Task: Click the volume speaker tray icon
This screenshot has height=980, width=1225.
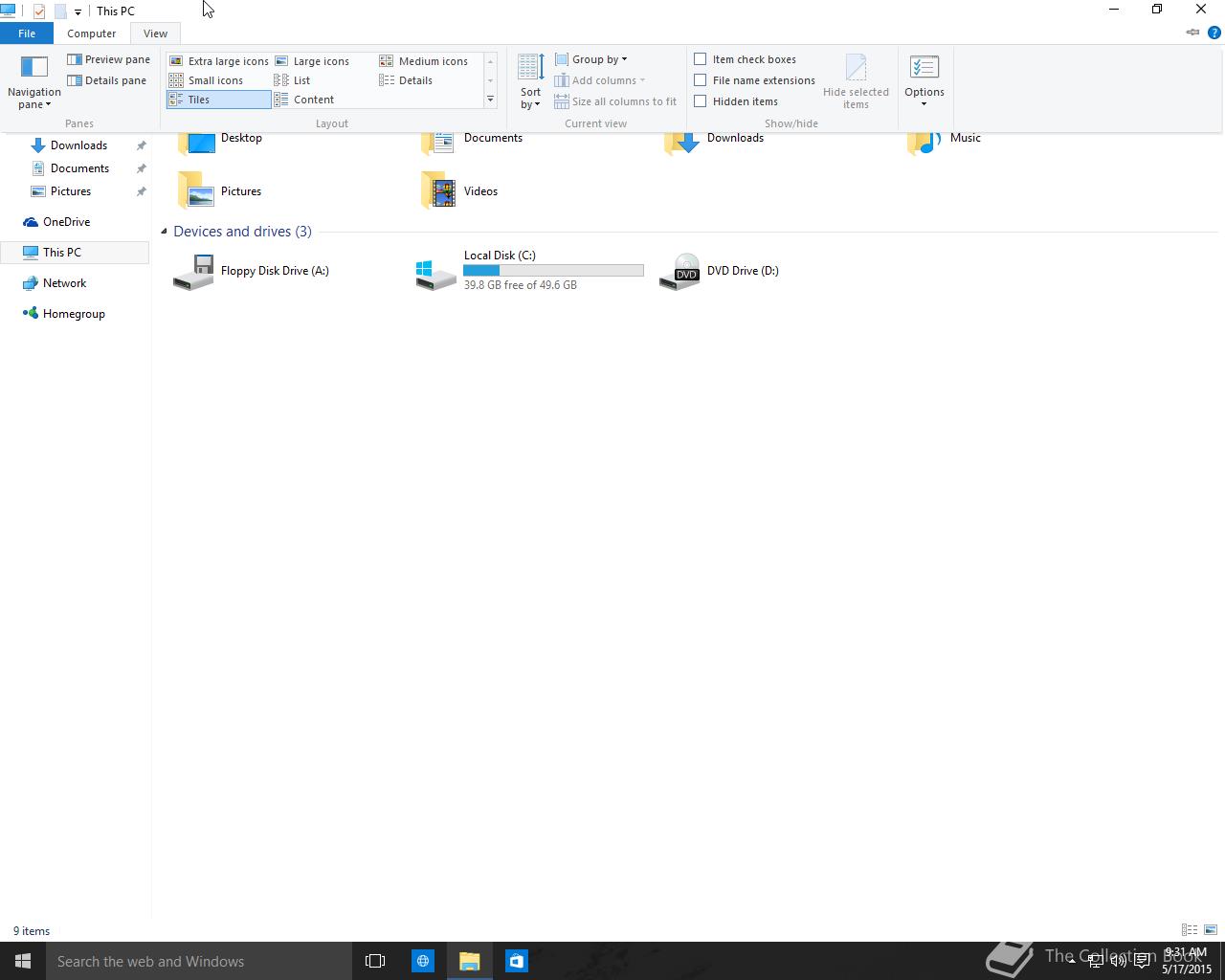Action: pos(1118,962)
